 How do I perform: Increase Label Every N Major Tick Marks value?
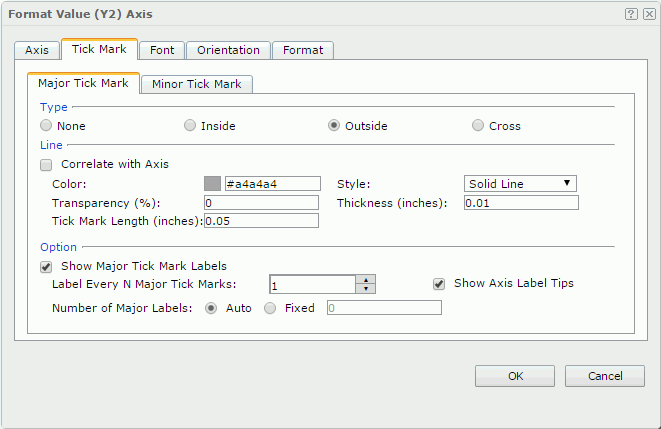(x=366, y=279)
